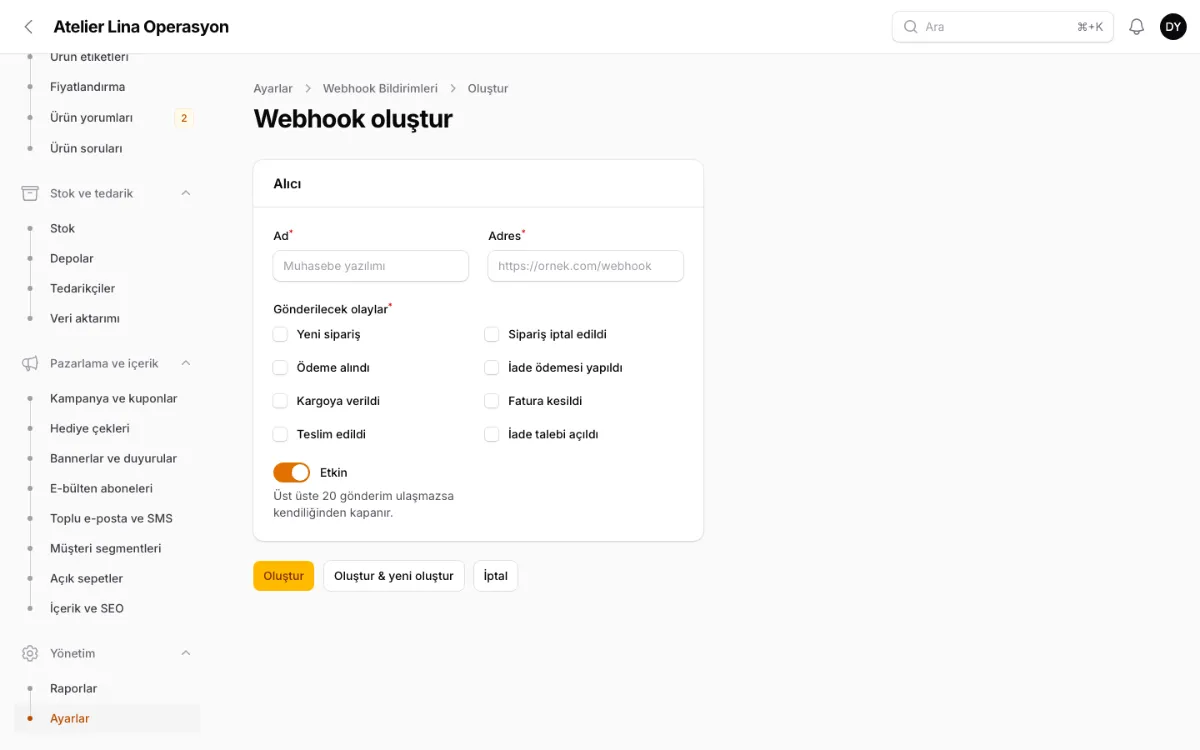1200x750 pixels.
Task: Click the İptal button
Action: [496, 576]
